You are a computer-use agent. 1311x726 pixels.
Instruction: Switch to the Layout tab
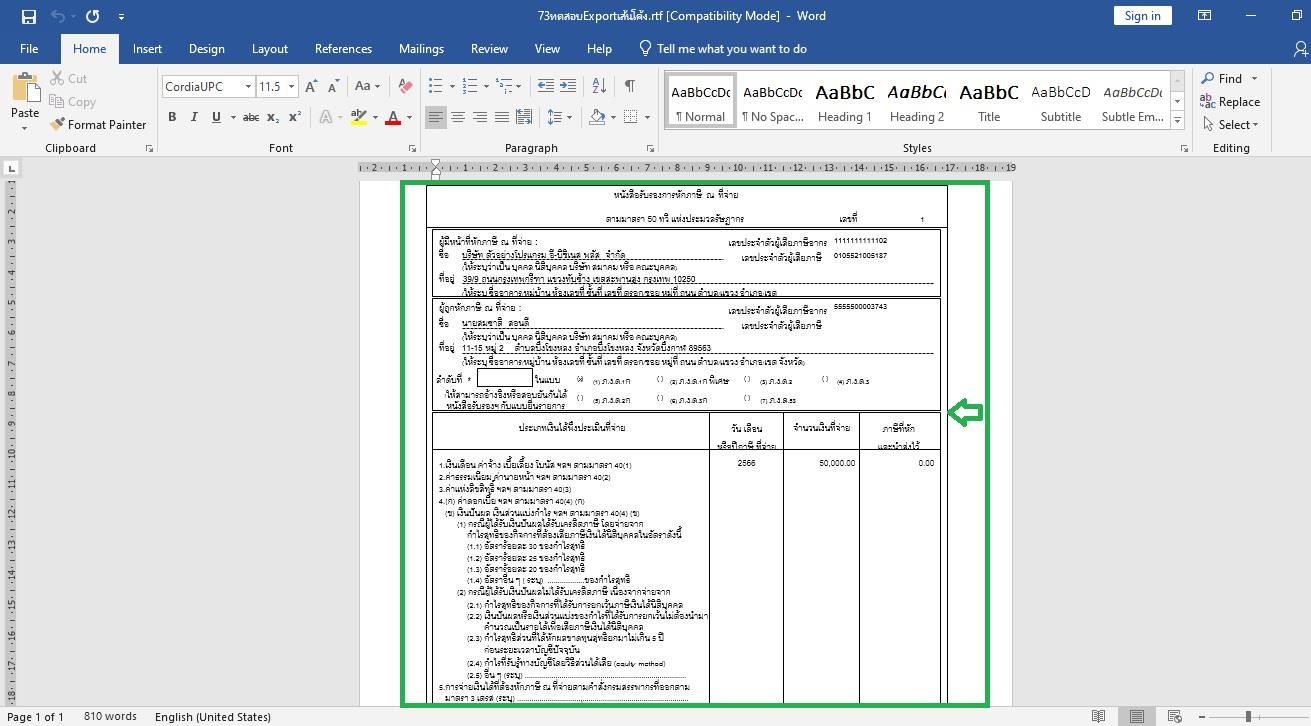[x=269, y=48]
